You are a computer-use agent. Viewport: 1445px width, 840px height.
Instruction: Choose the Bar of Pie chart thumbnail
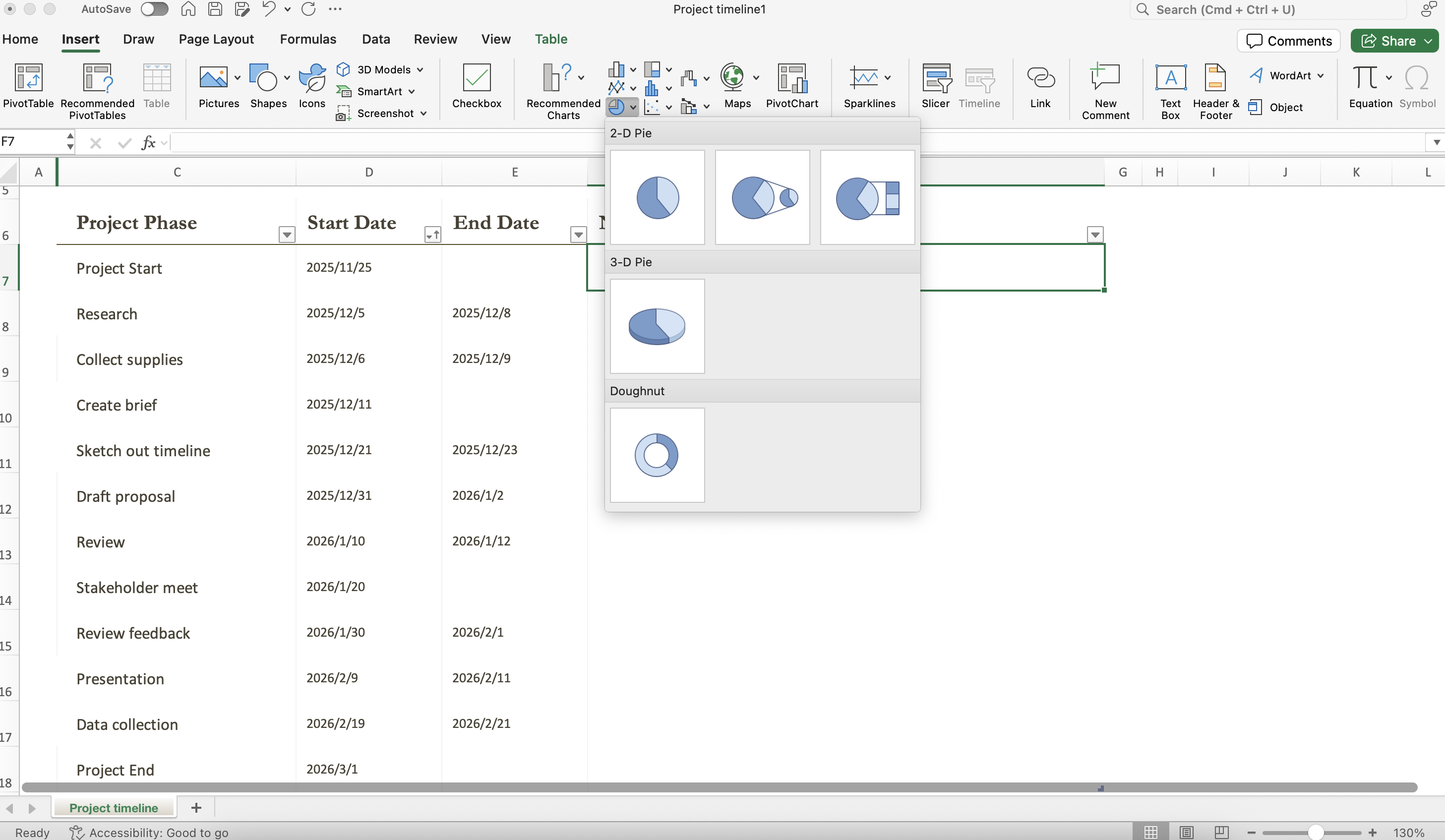click(867, 197)
